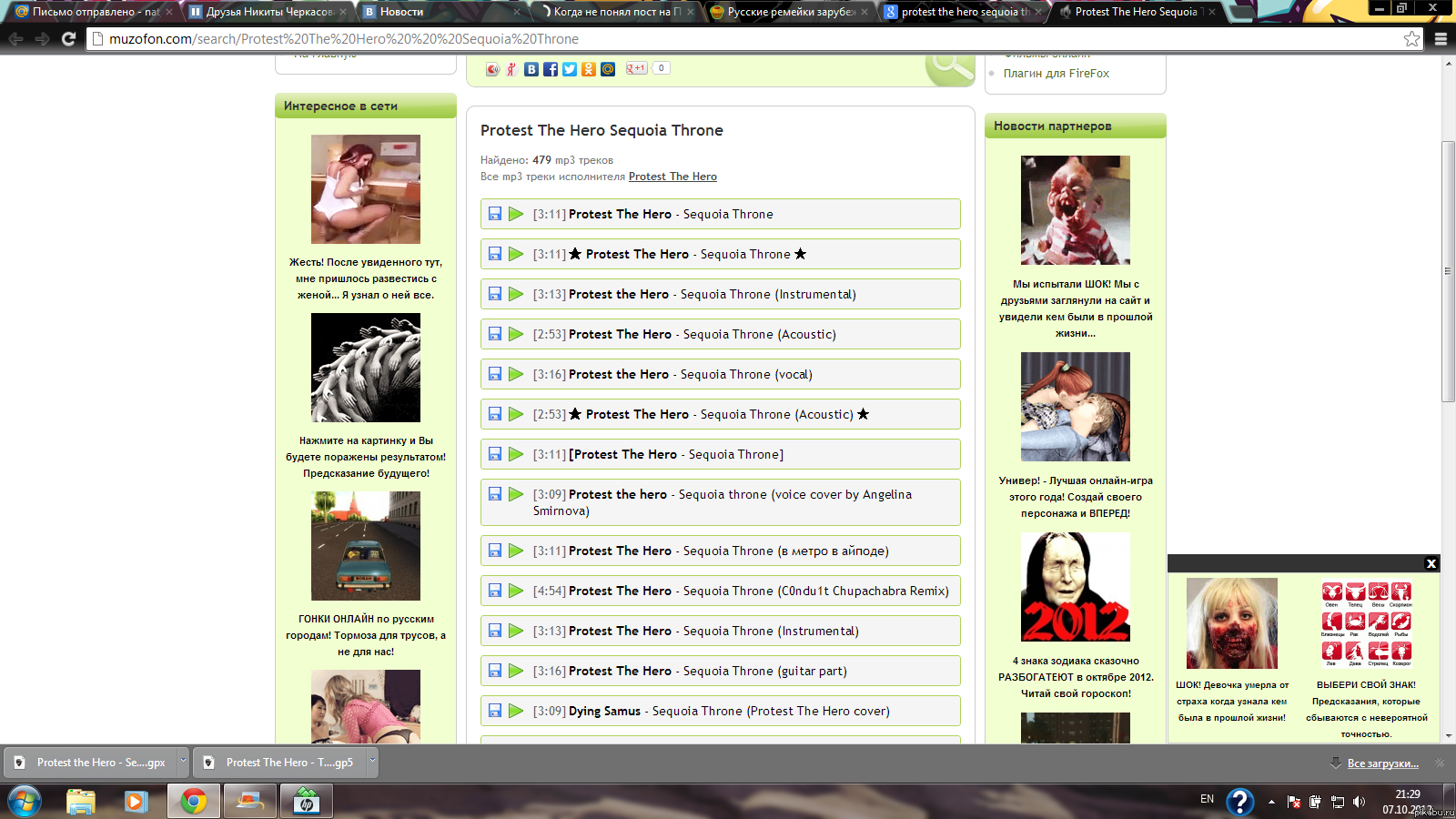
Task: Open Chrome menu icon
Action: pos(1441,38)
